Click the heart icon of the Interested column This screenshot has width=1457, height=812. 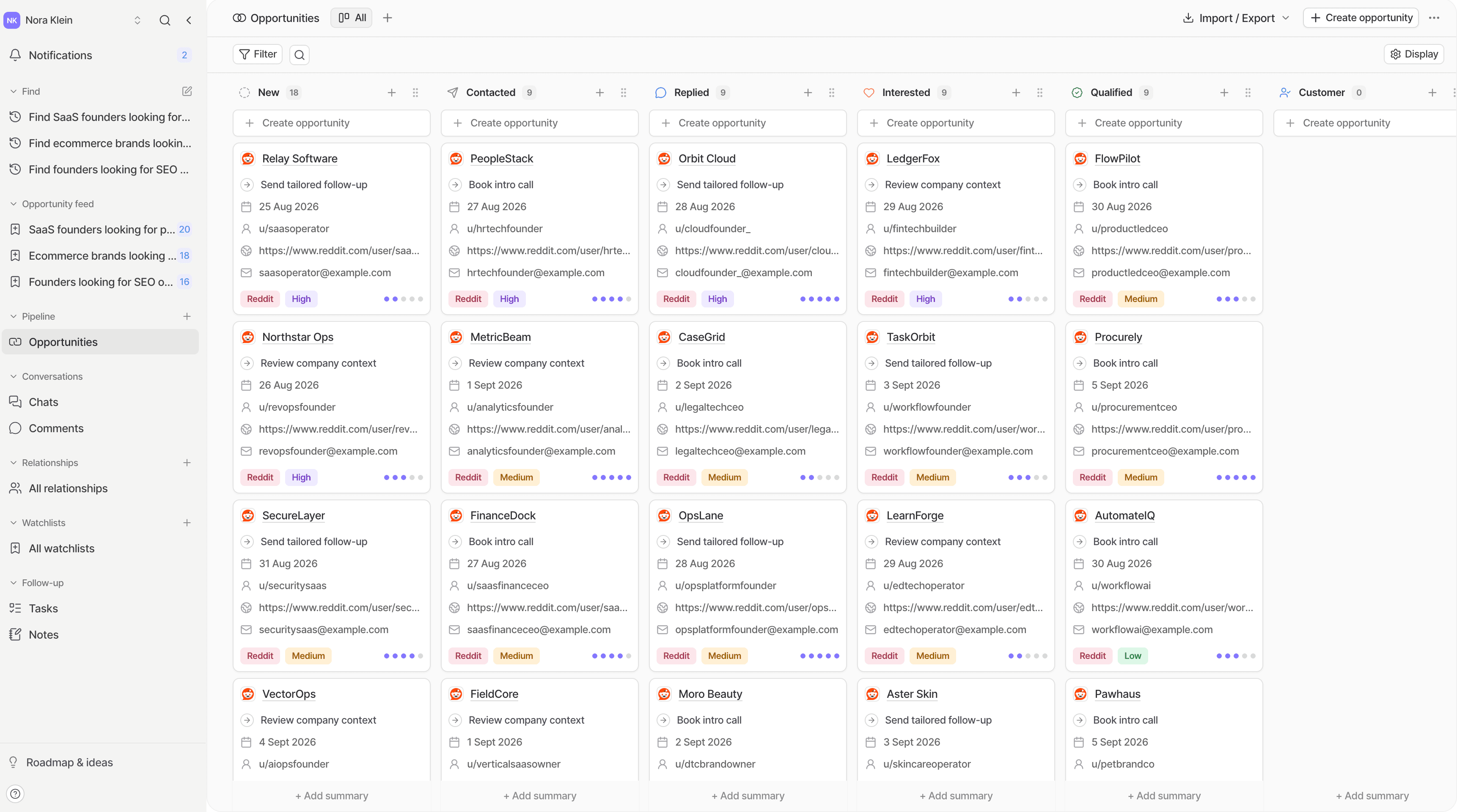pos(869,93)
